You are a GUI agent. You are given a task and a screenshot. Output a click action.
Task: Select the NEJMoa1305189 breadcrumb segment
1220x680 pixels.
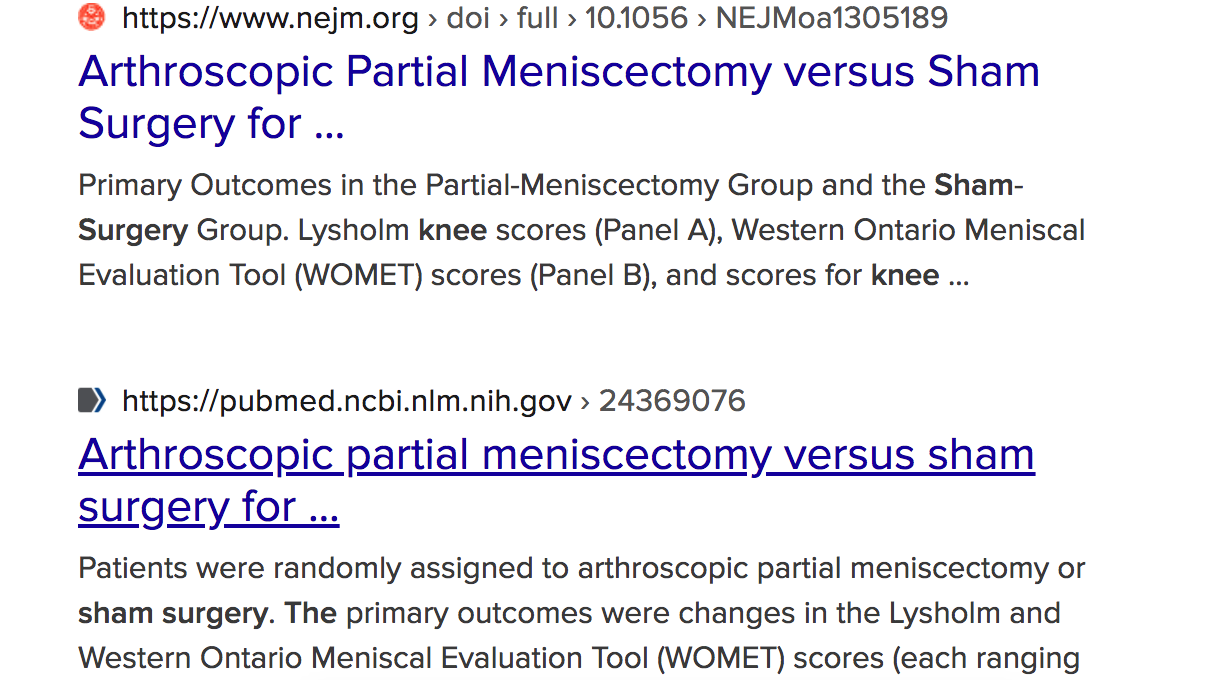832,17
